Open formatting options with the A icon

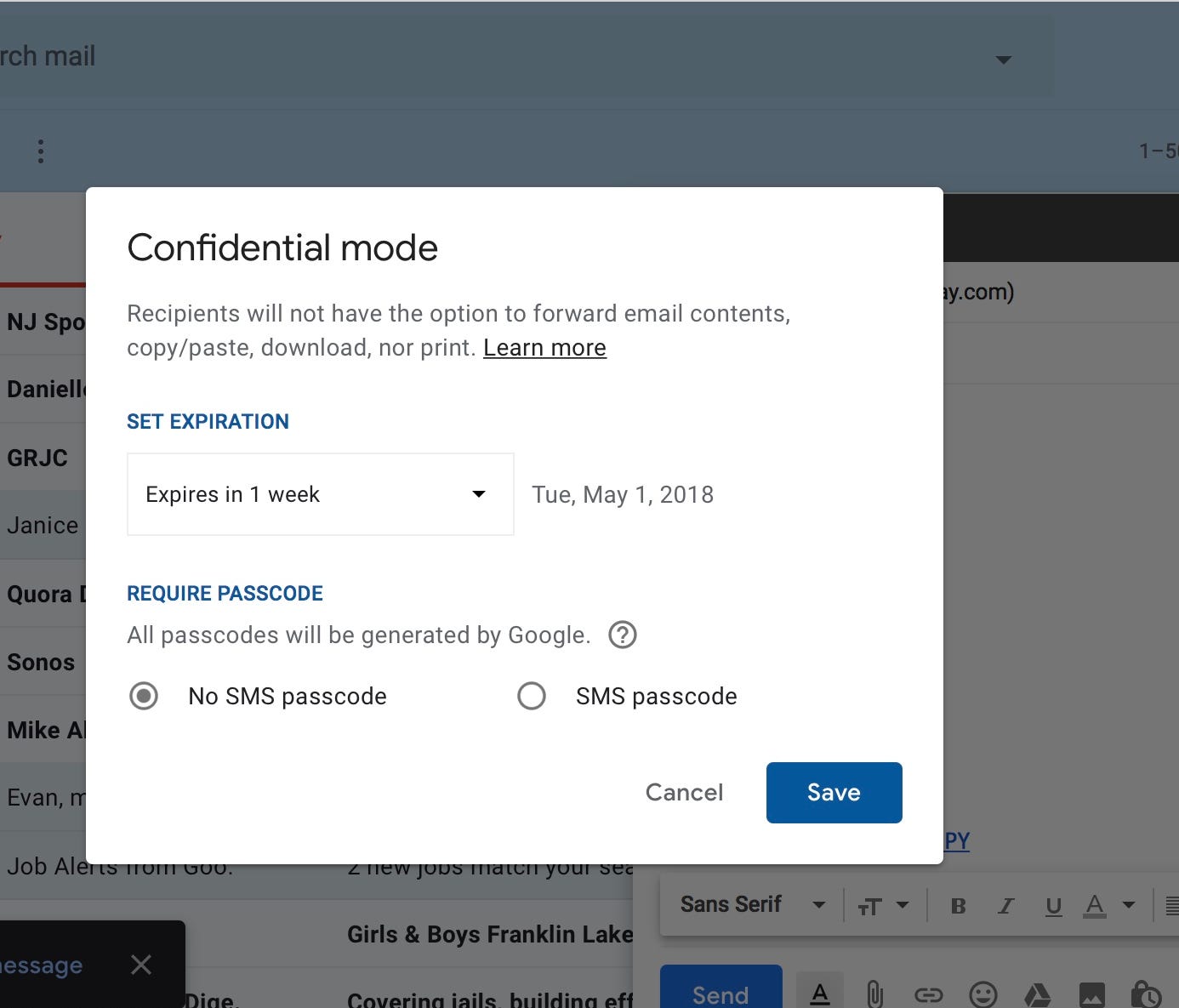point(819,991)
